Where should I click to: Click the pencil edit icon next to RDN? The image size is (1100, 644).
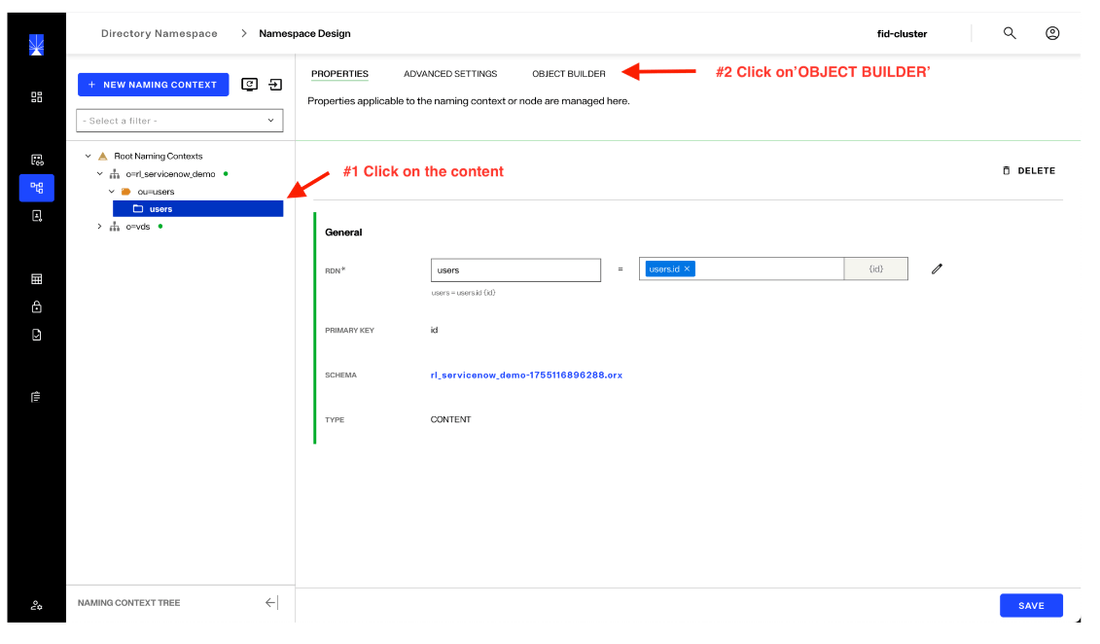[937, 269]
